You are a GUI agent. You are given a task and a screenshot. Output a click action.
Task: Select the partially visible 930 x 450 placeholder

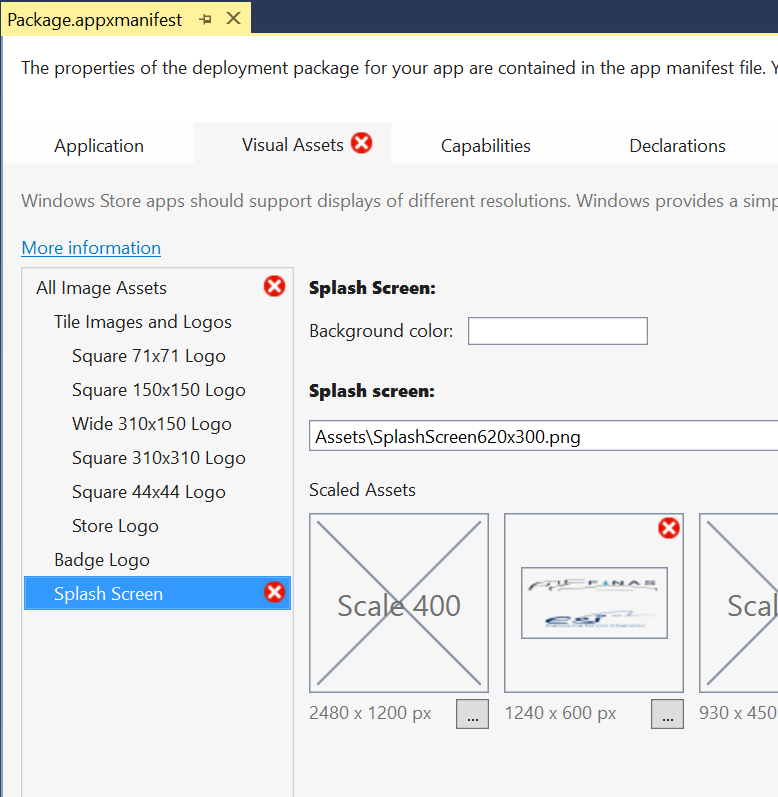tap(739, 603)
